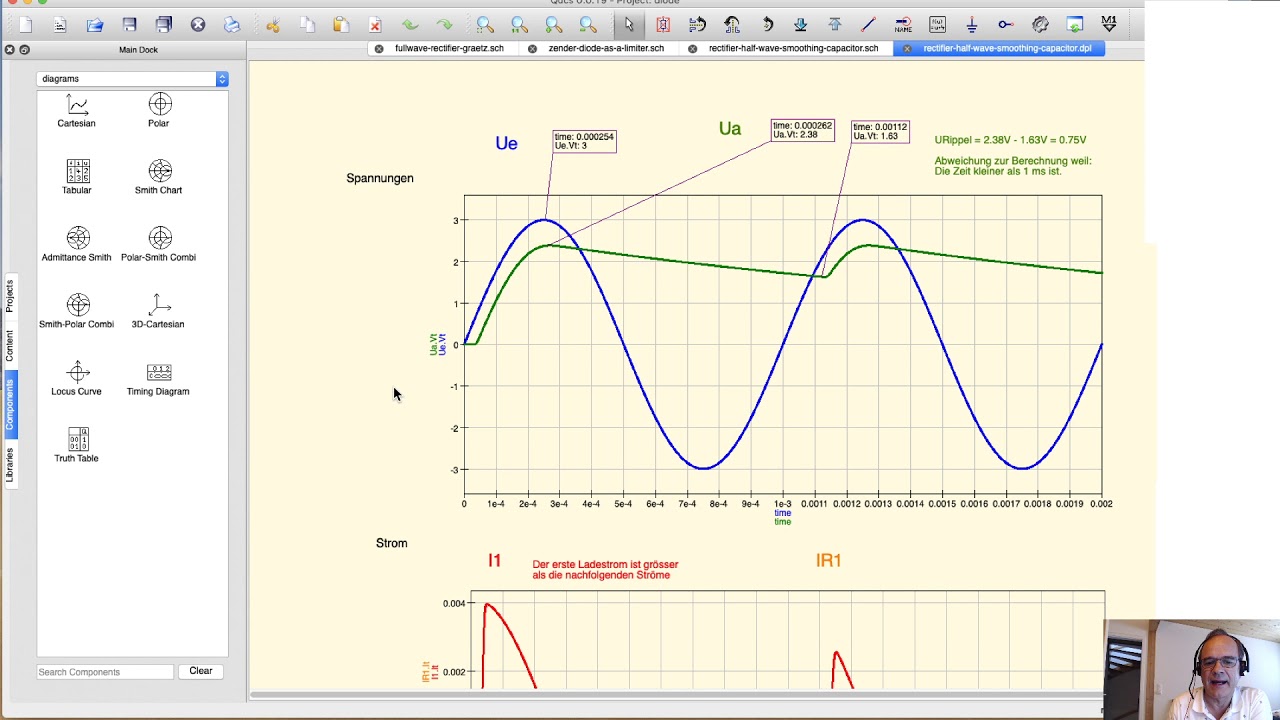
Task: Open the Libraries side tab
Action: (10, 465)
